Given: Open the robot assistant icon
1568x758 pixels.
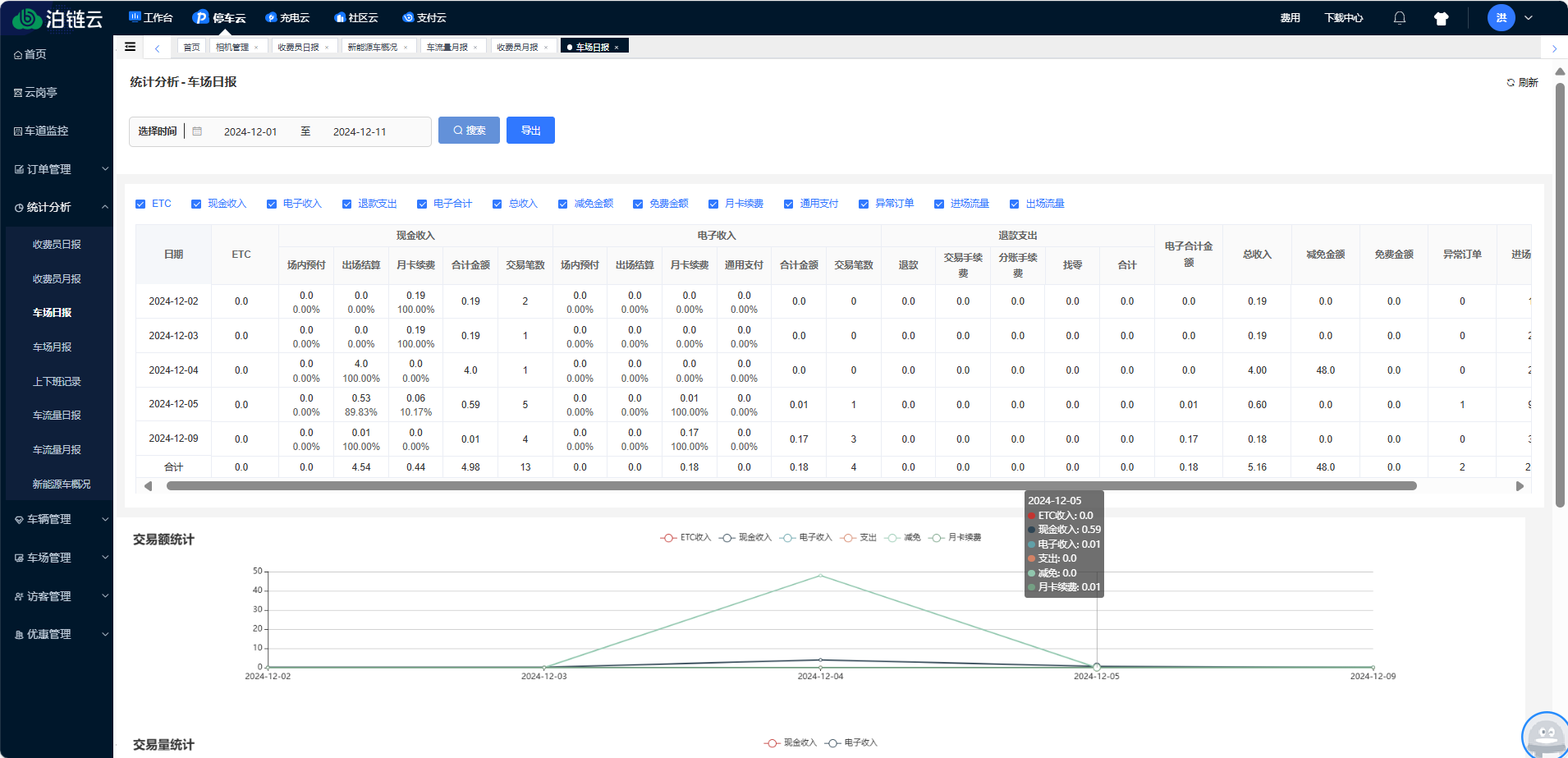Looking at the screenshot, I should click(x=1546, y=735).
